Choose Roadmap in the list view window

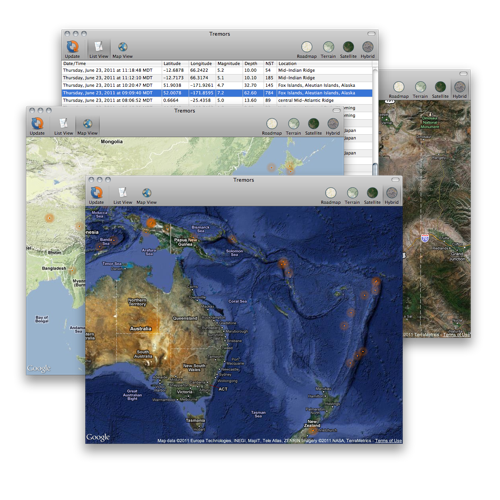(307, 50)
